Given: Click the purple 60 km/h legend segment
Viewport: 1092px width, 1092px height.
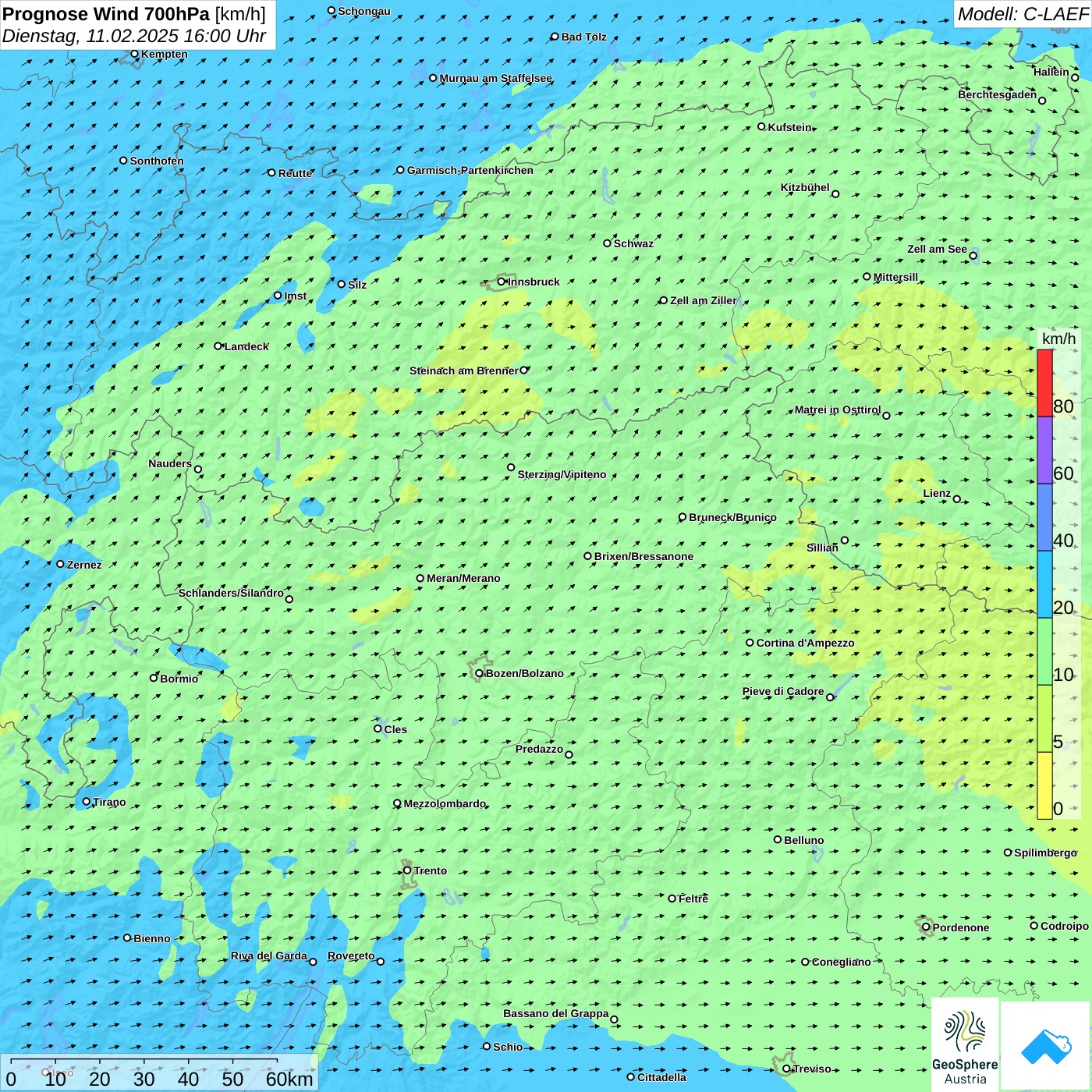Looking at the screenshot, I should (x=1044, y=450).
